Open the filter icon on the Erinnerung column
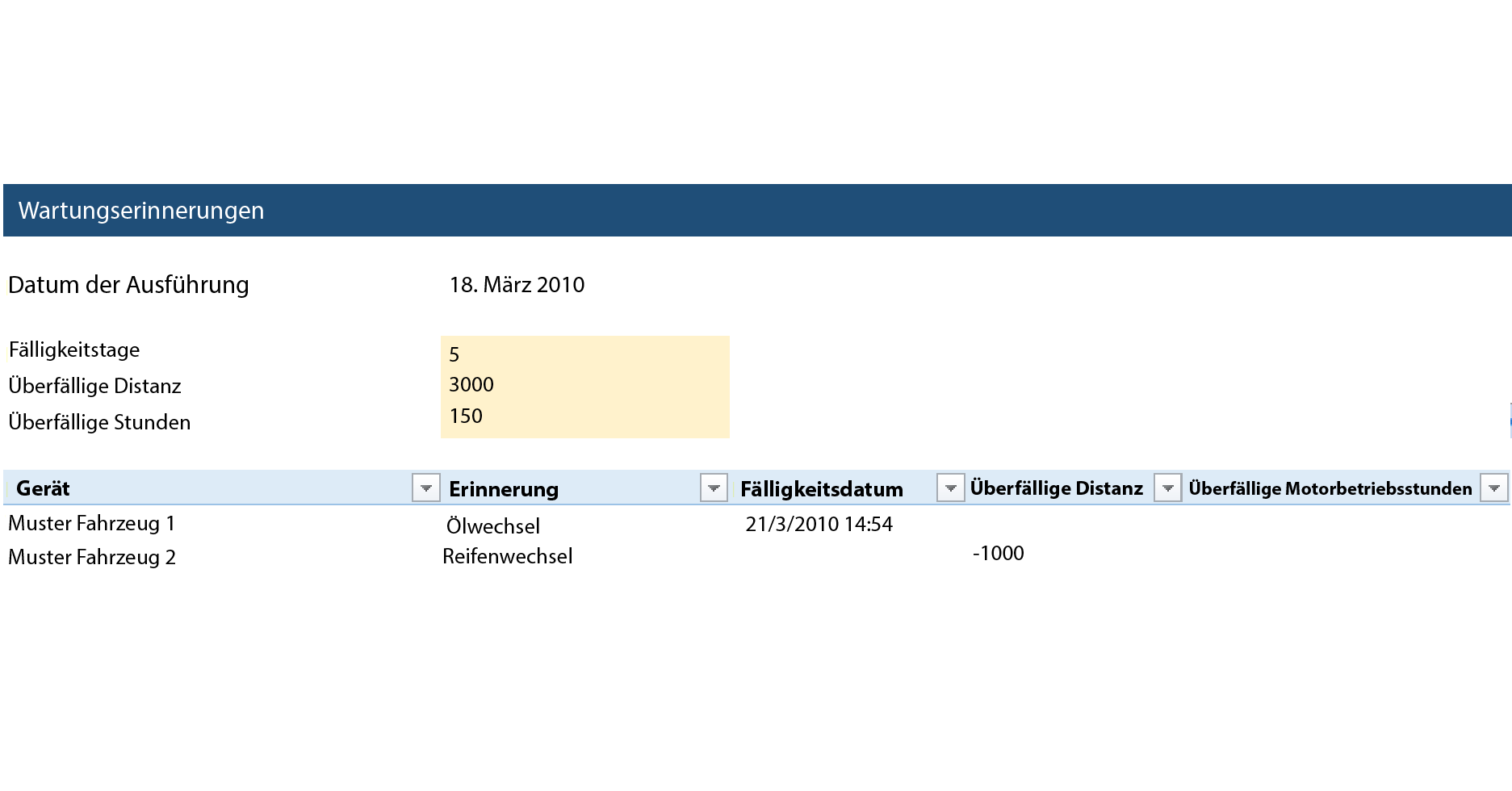Screen dimensions: 1512x791 (714, 488)
